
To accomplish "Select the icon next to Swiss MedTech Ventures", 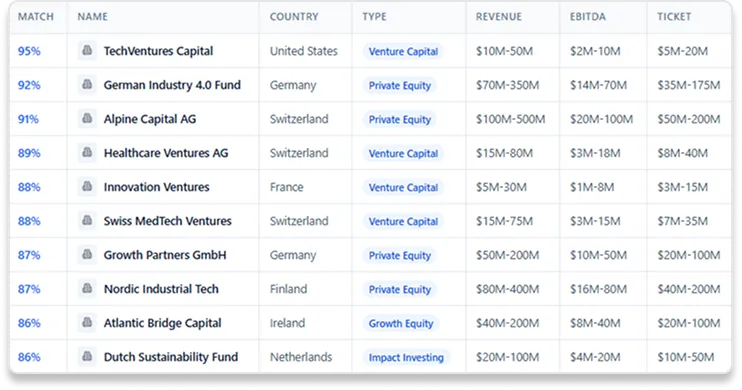I will [x=87, y=221].
